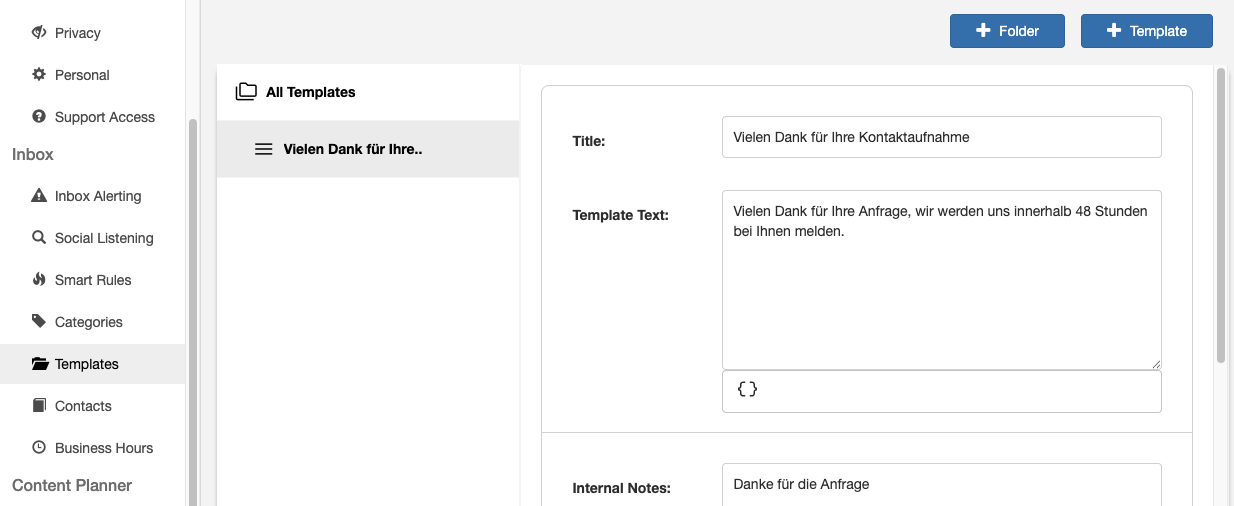This screenshot has width=1234, height=506.
Task: Click the Template Text resize handle
Action: (1156, 364)
